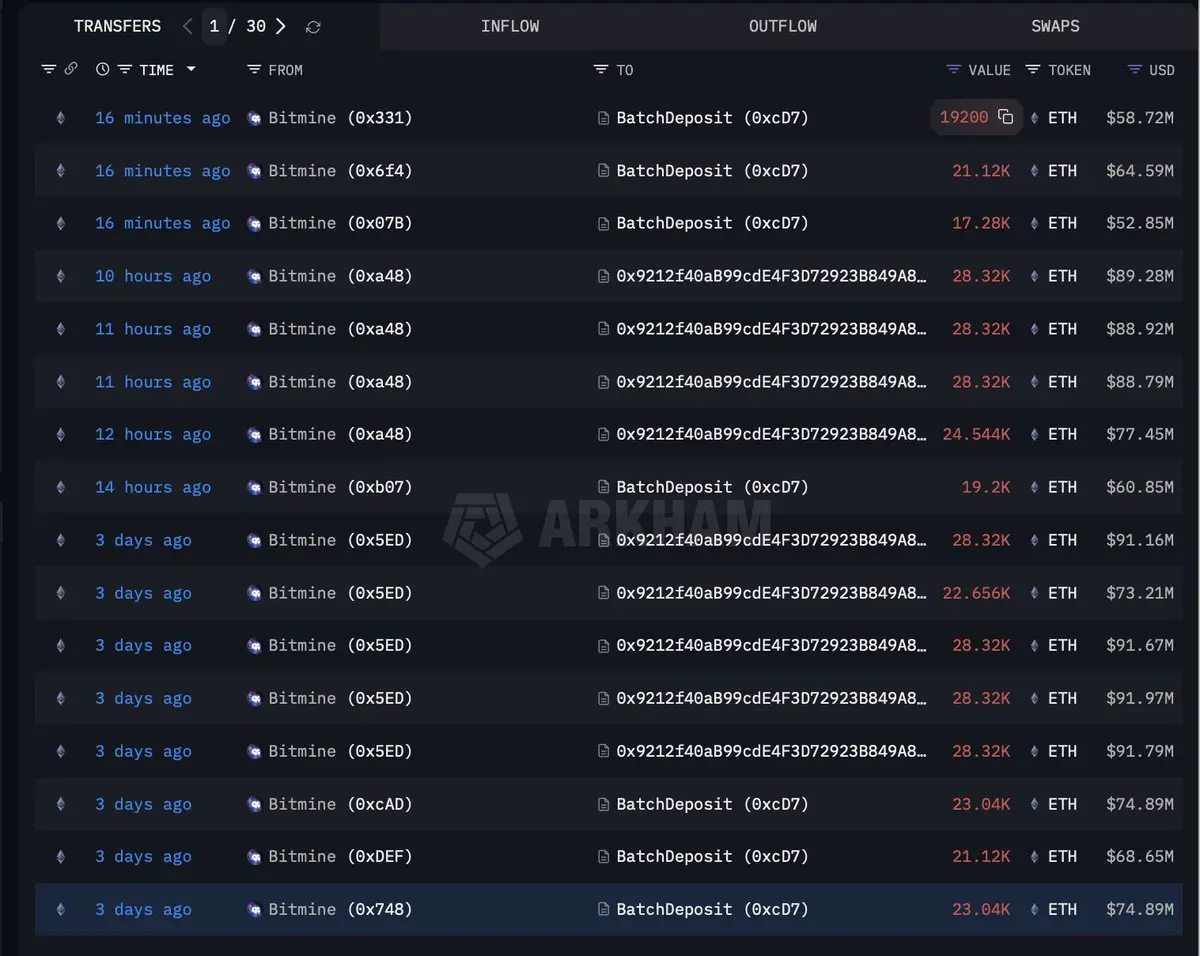The height and width of the screenshot is (956, 1200).
Task: Open the TOKEN column filter
Action: click(1033, 70)
